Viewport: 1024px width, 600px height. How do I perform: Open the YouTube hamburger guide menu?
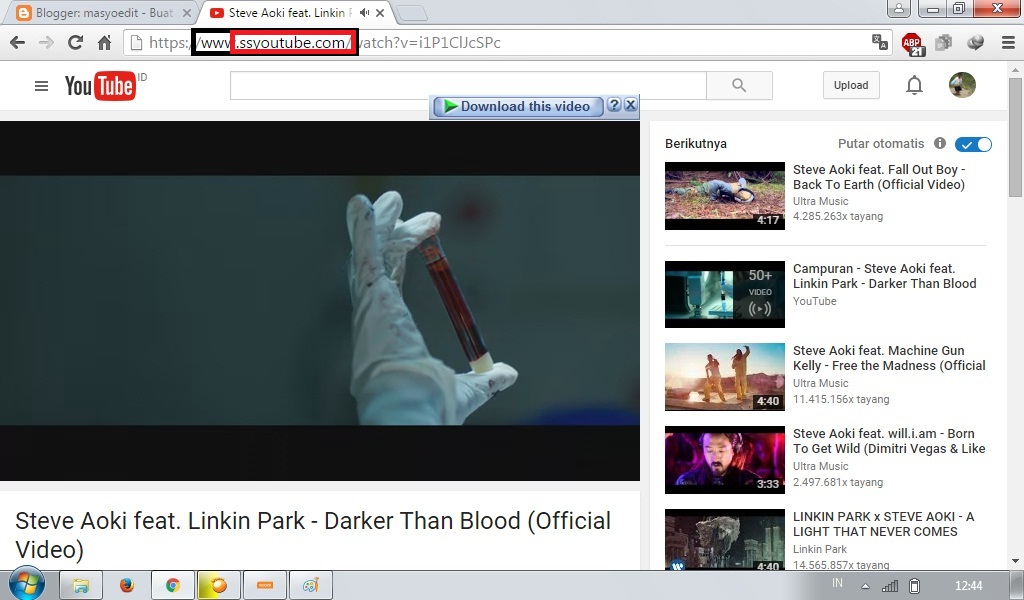[41, 86]
